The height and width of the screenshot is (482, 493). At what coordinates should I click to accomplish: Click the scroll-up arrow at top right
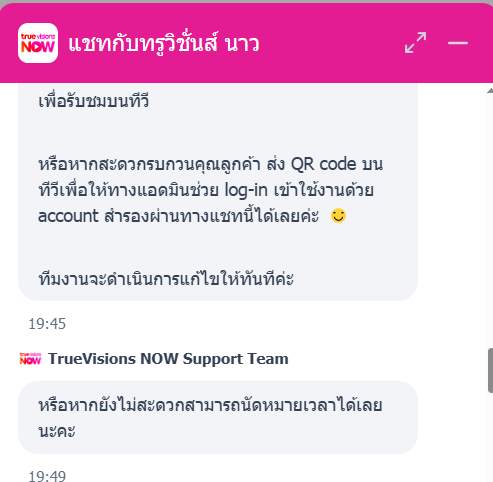click(490, 91)
